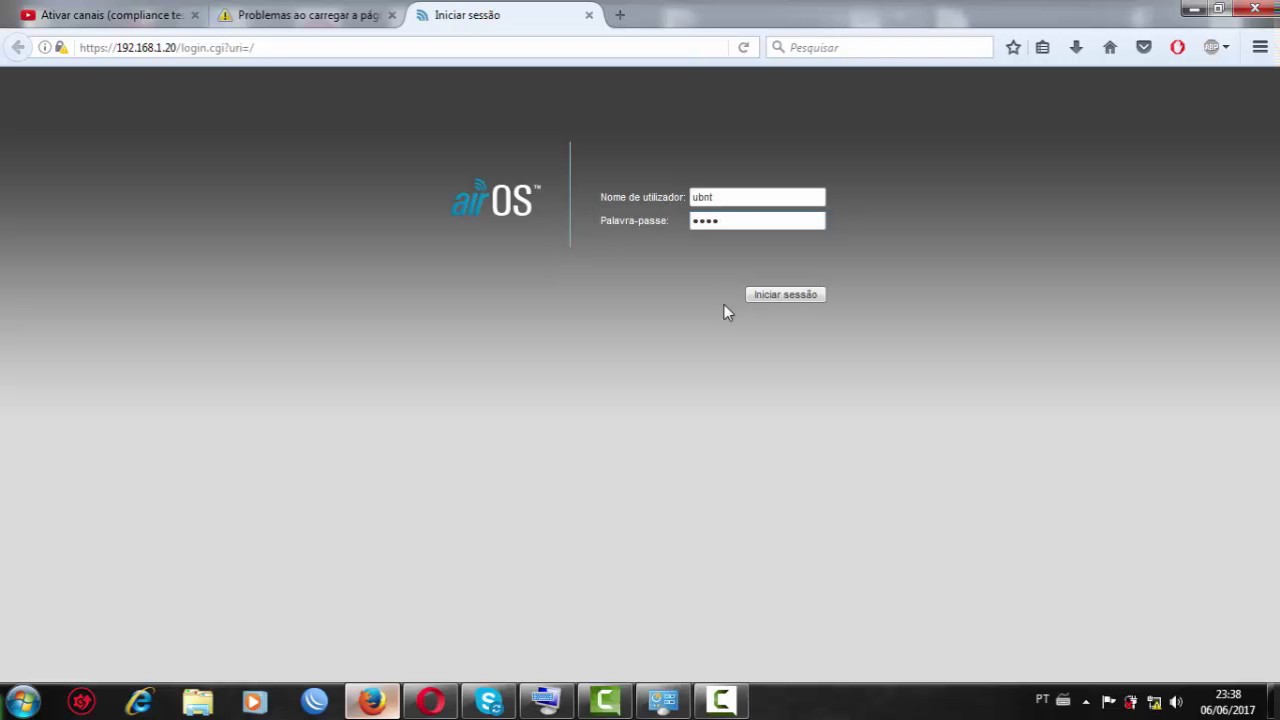Viewport: 1280px width, 720px height.
Task: Open the Adblock Plus dropdown
Action: click(x=1216, y=47)
